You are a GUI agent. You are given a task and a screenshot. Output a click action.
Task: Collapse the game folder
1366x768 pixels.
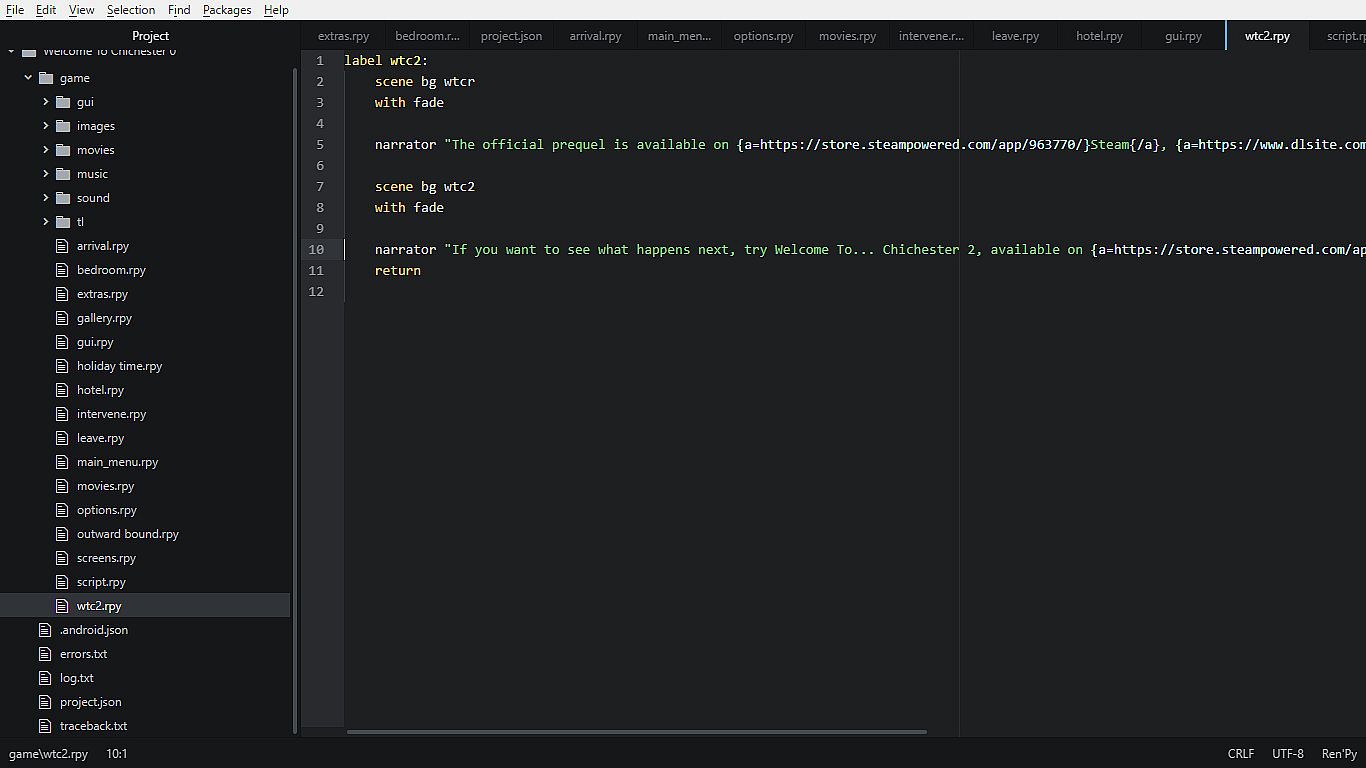[x=29, y=78]
